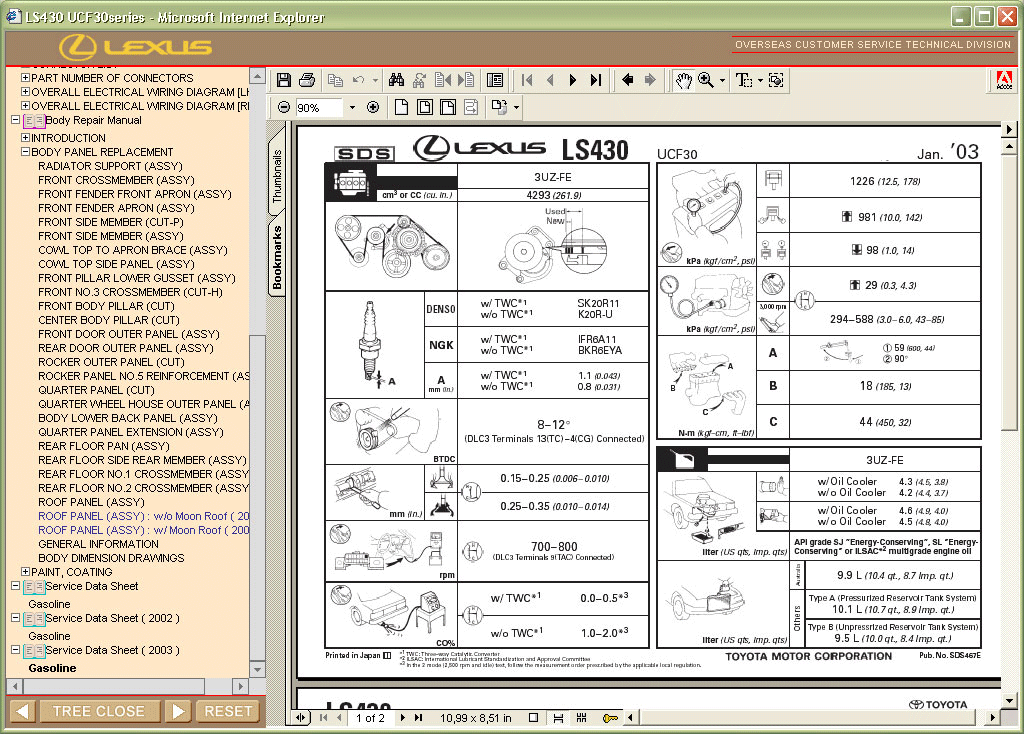Click the left arrow button beside TREE CLOSE

point(22,711)
